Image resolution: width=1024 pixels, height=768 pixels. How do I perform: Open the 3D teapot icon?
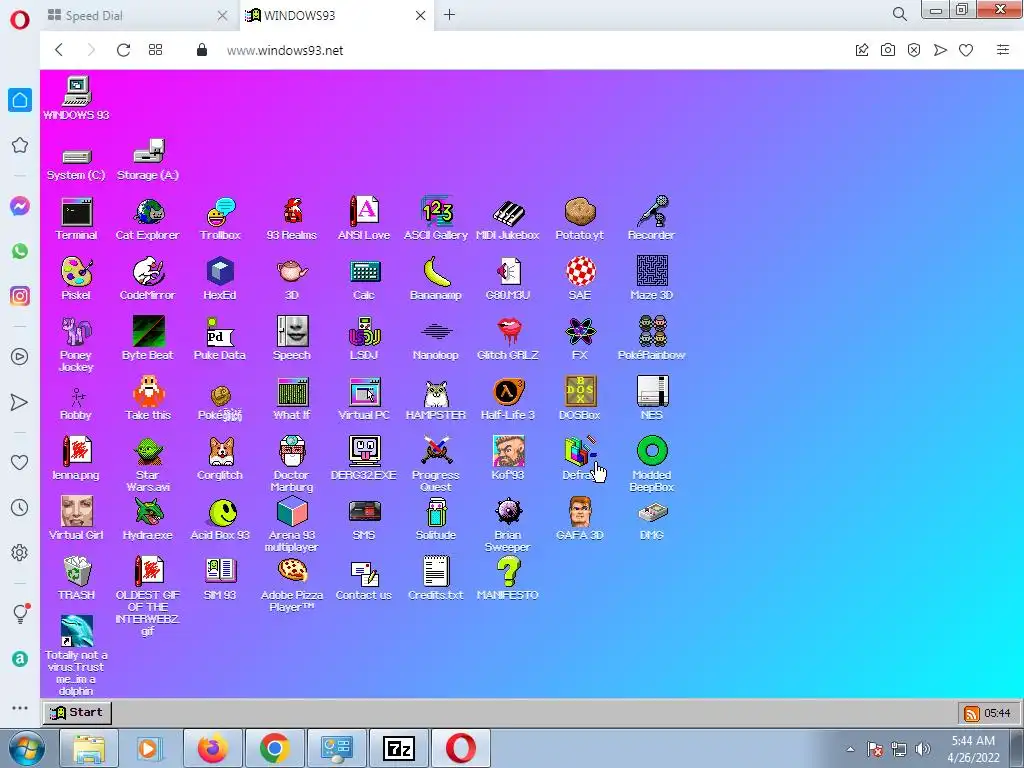pos(292,280)
